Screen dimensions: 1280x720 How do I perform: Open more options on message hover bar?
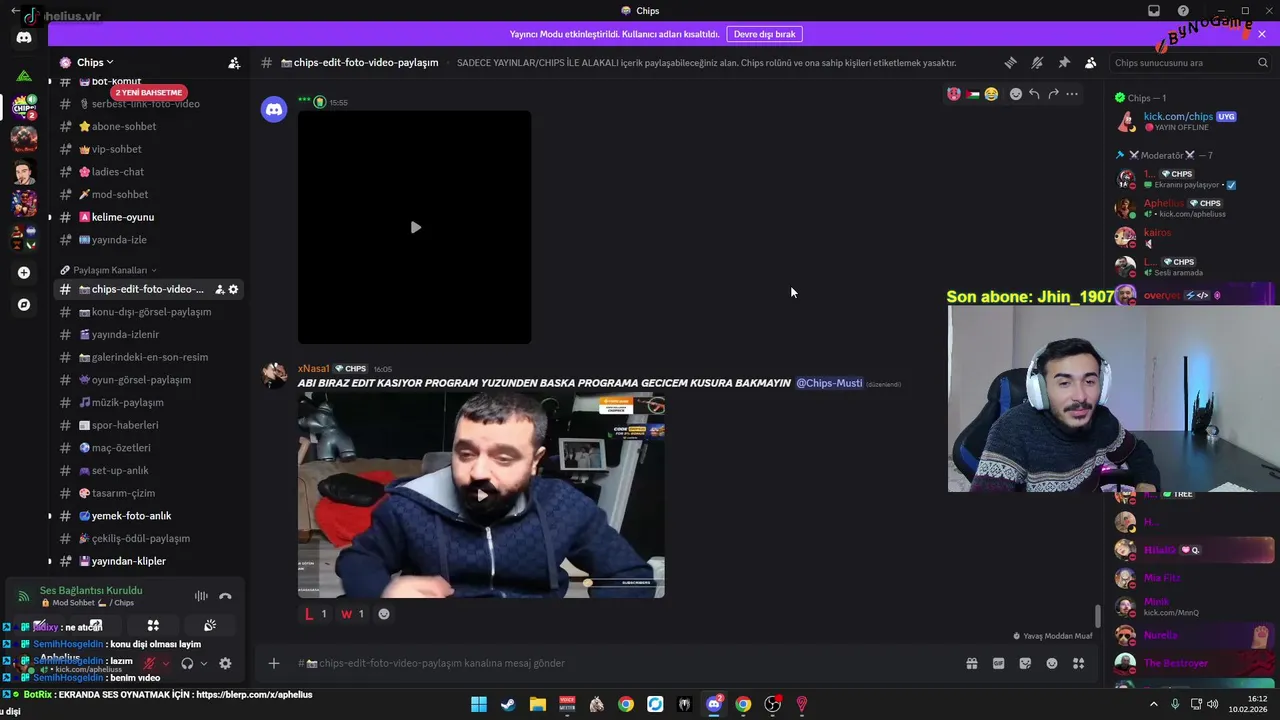click(1072, 94)
